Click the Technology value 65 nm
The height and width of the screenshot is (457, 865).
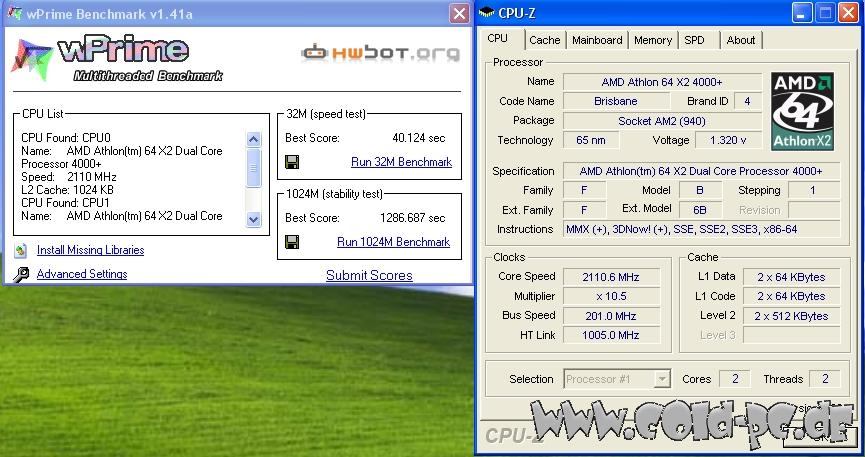[590, 140]
